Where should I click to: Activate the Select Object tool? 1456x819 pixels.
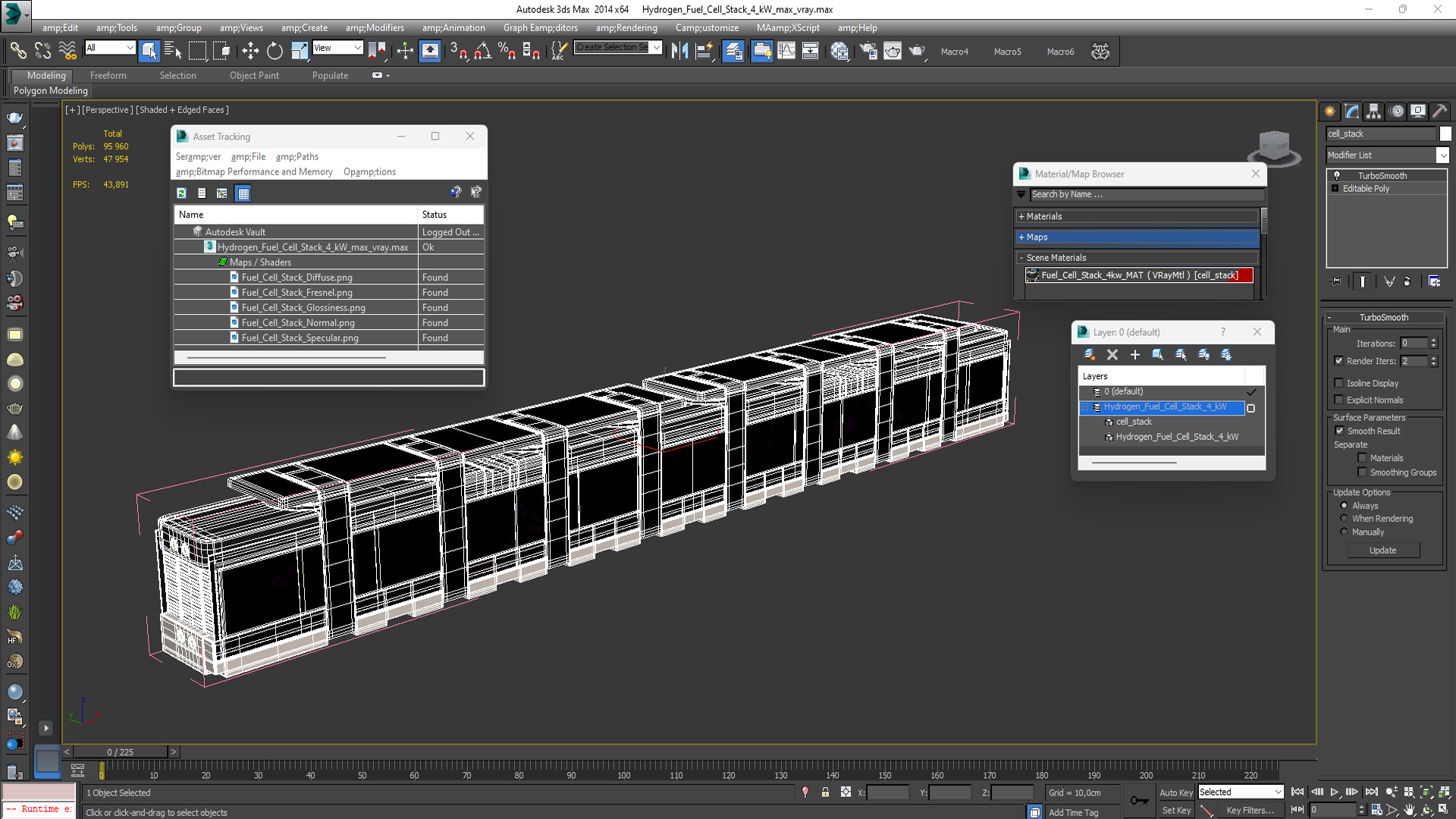click(x=149, y=51)
